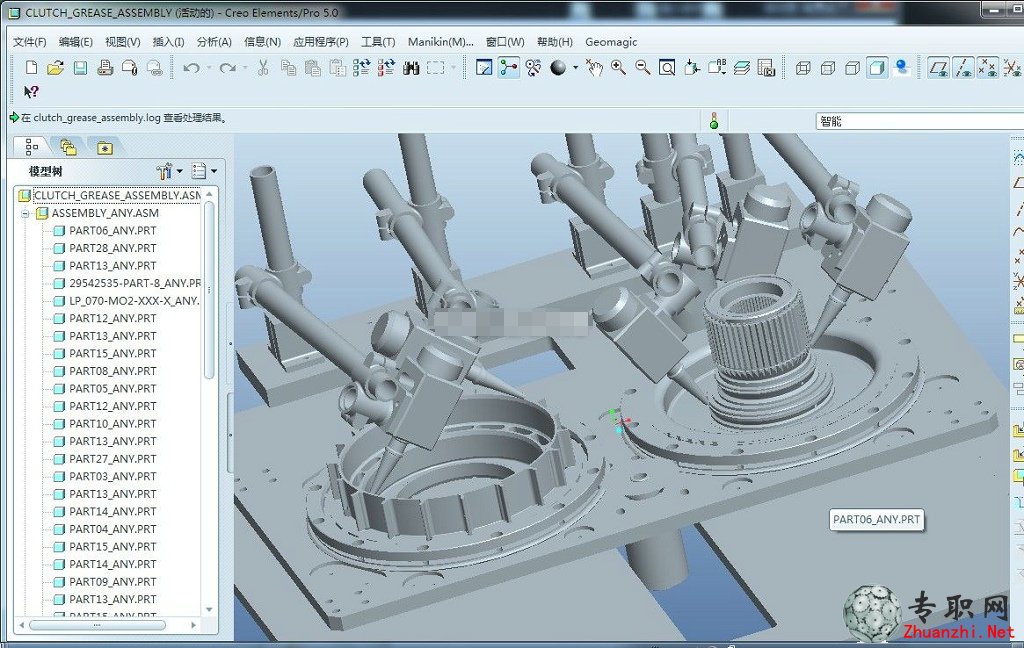
Task: Open the 编辑(E) menu
Action: point(76,42)
